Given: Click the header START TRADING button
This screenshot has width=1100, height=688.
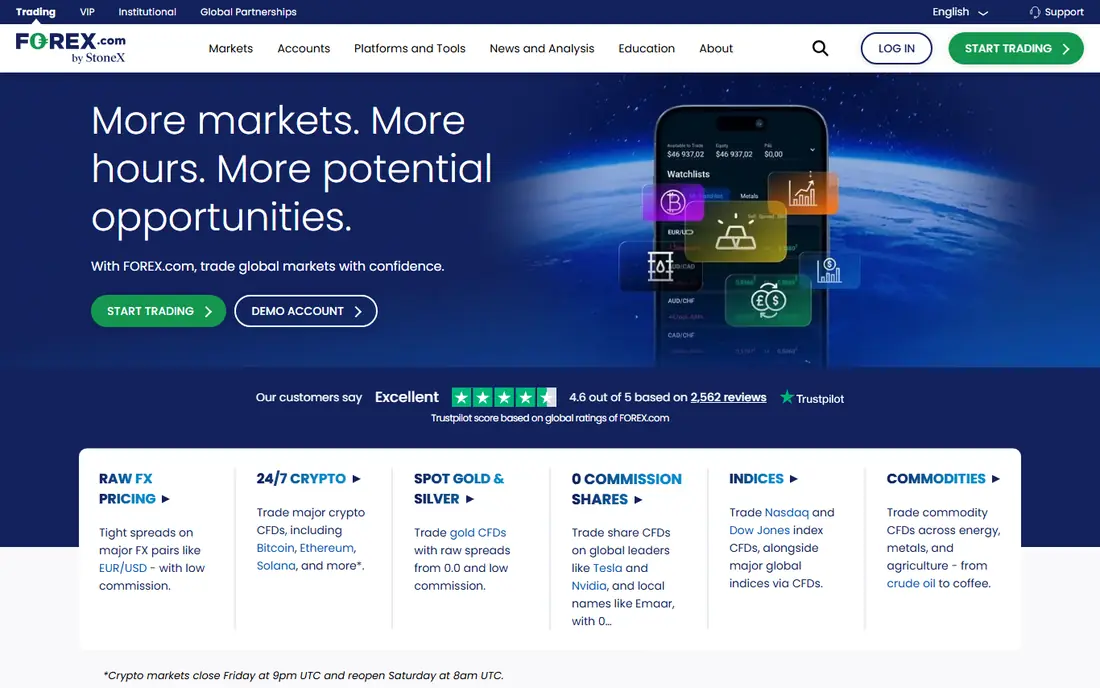Looking at the screenshot, I should tap(1015, 48).
